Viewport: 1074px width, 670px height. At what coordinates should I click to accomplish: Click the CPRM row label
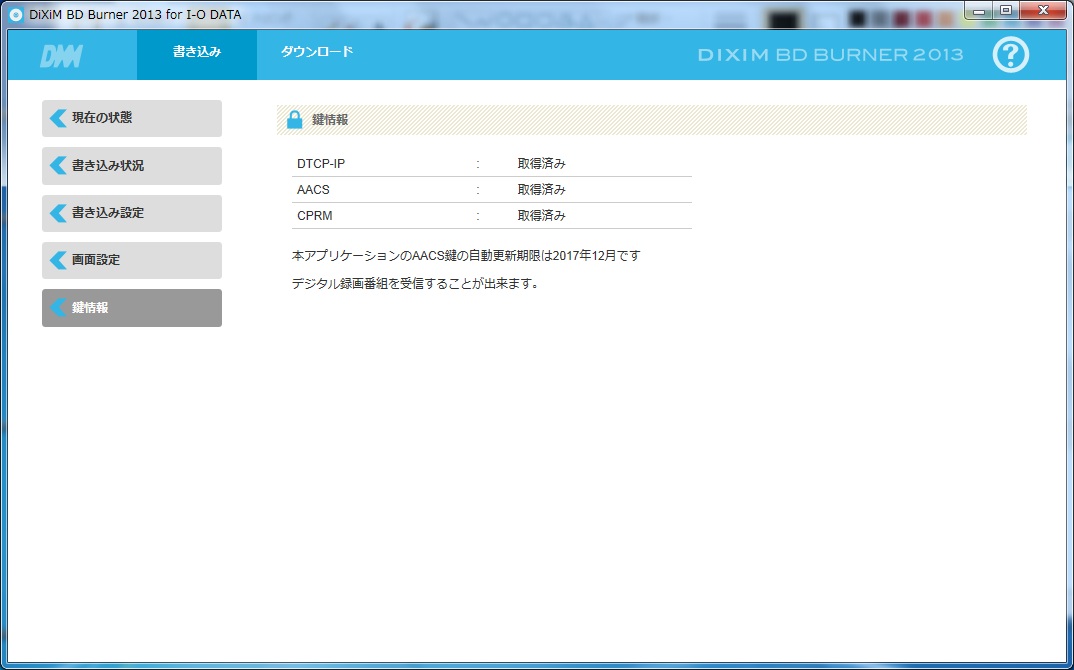(314, 216)
